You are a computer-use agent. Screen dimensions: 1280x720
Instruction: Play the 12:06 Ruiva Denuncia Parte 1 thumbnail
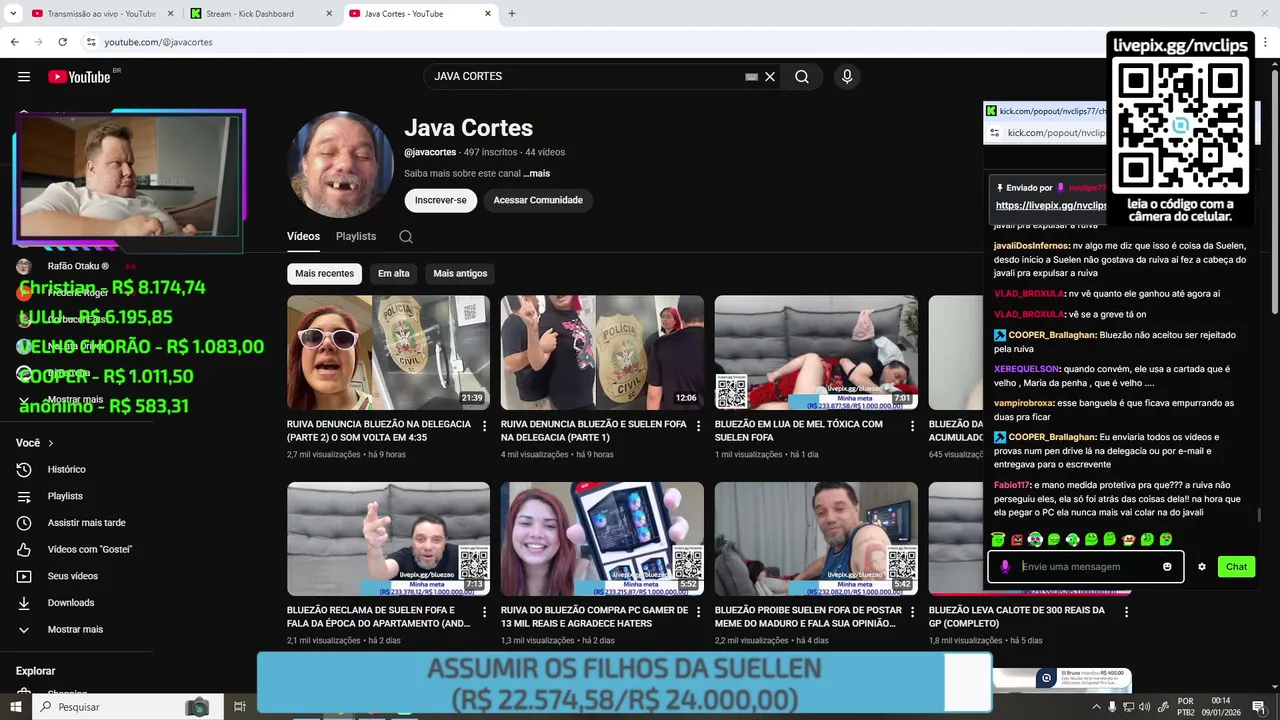(x=602, y=352)
